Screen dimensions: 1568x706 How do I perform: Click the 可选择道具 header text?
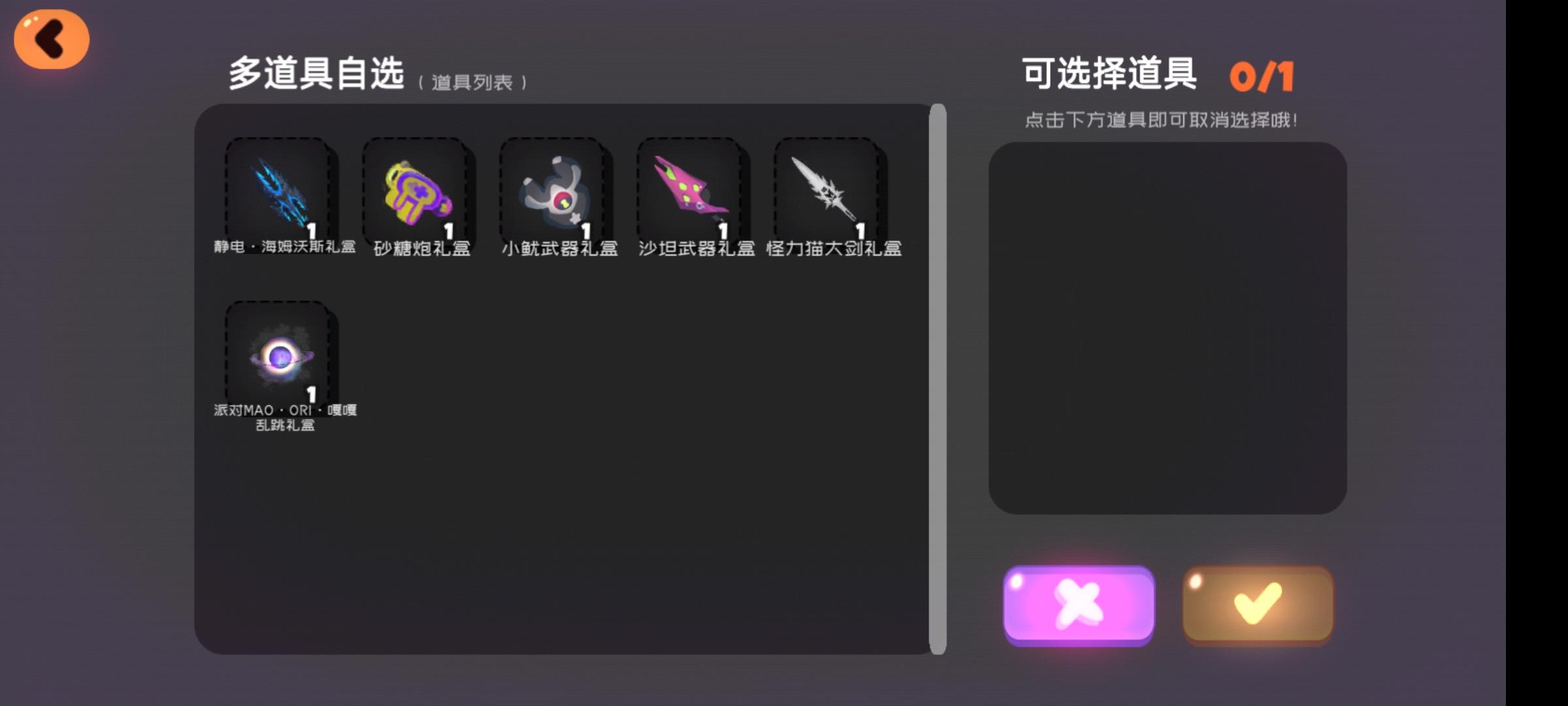pos(1109,73)
